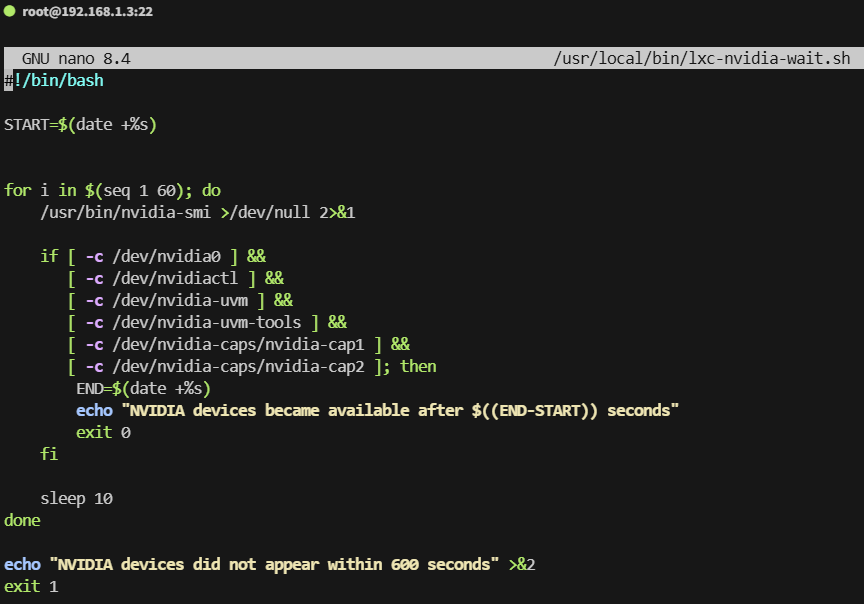This screenshot has width=864, height=604.
Task: Click the GNU nano 8.4 title text
Action: (x=76, y=58)
